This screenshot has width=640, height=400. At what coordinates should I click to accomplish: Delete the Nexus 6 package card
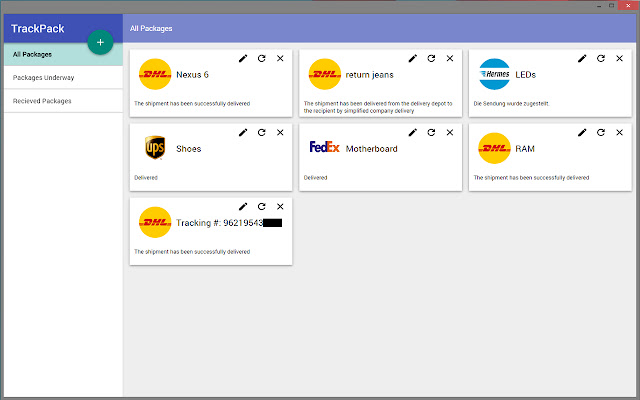click(x=280, y=58)
